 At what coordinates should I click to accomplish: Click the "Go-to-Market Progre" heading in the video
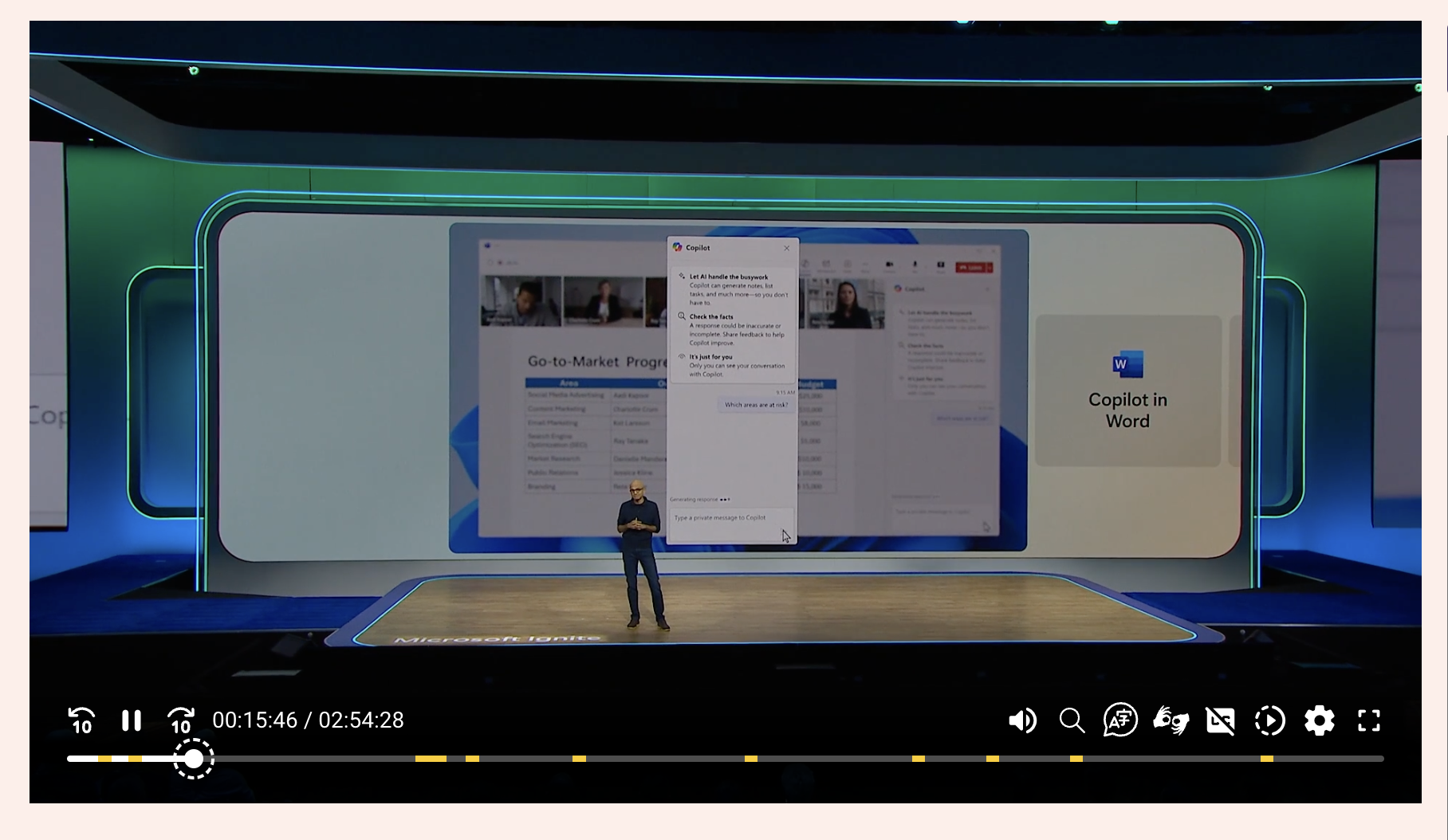(597, 362)
